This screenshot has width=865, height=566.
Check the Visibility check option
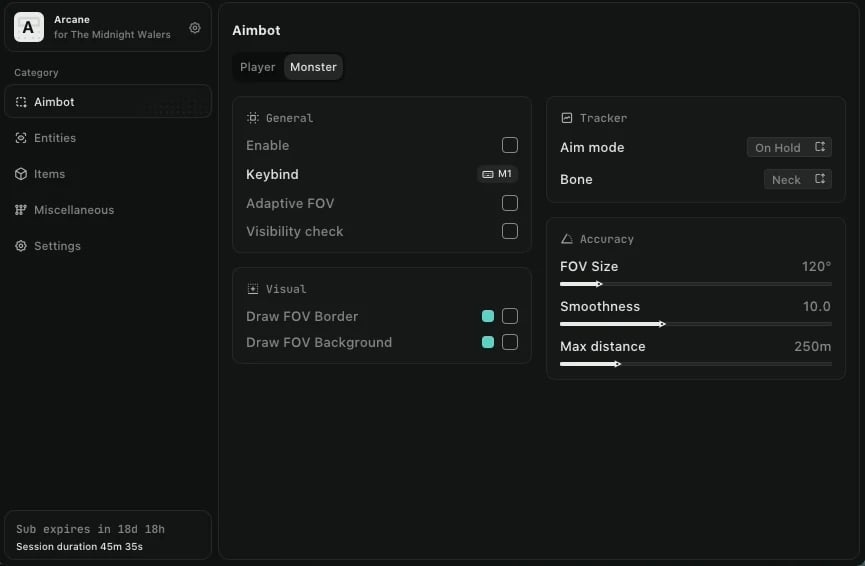(510, 231)
